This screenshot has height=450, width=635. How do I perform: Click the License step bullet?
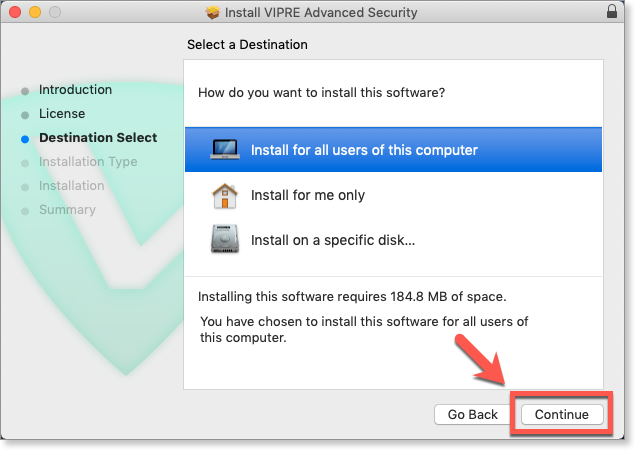coord(25,114)
